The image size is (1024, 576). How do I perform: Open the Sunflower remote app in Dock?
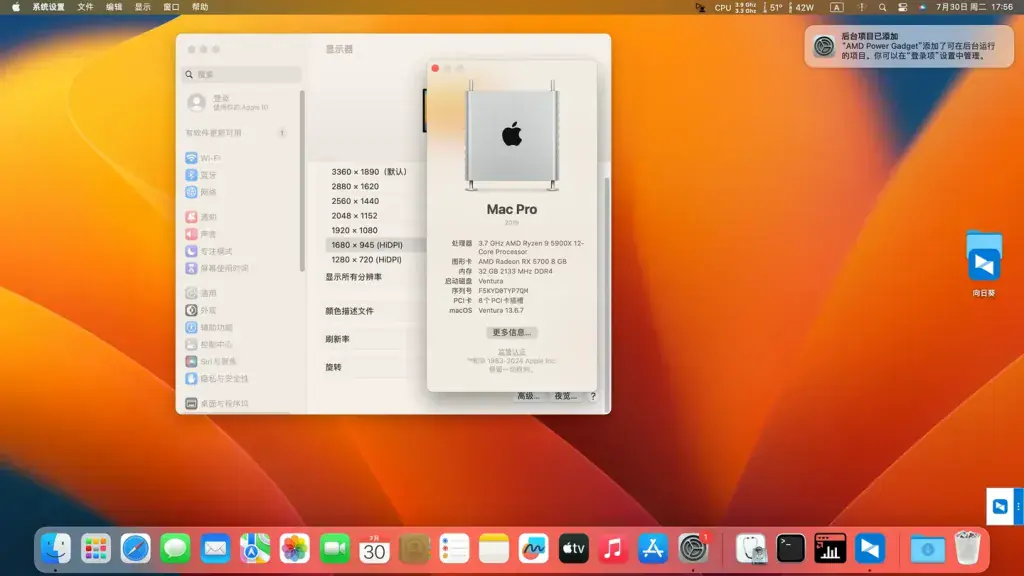870,549
